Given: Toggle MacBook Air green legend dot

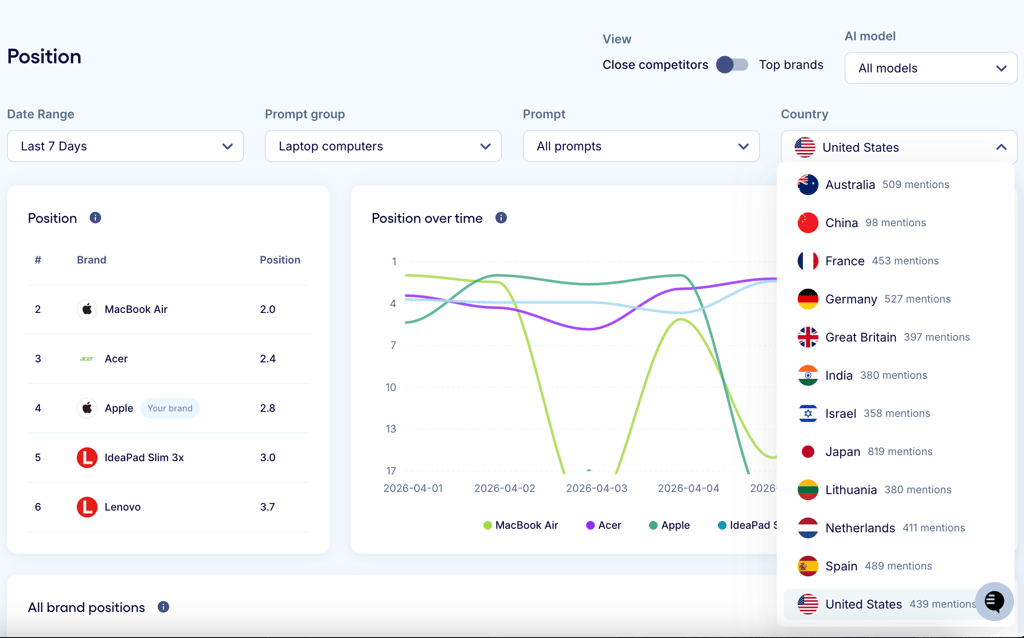Looking at the screenshot, I should click(487, 526).
